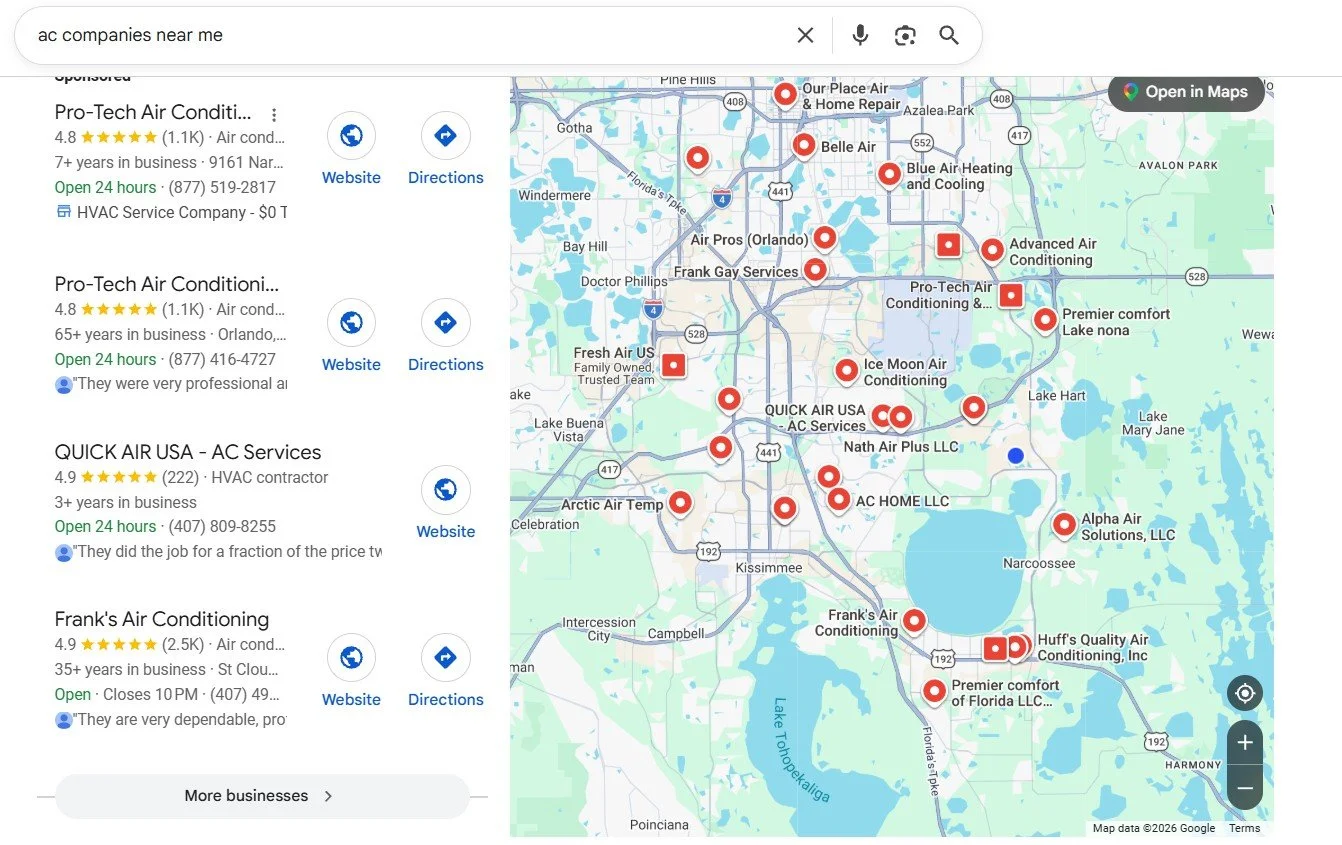
Task: Open the second Pro-Tech Air Conditioning title
Action: (167, 284)
